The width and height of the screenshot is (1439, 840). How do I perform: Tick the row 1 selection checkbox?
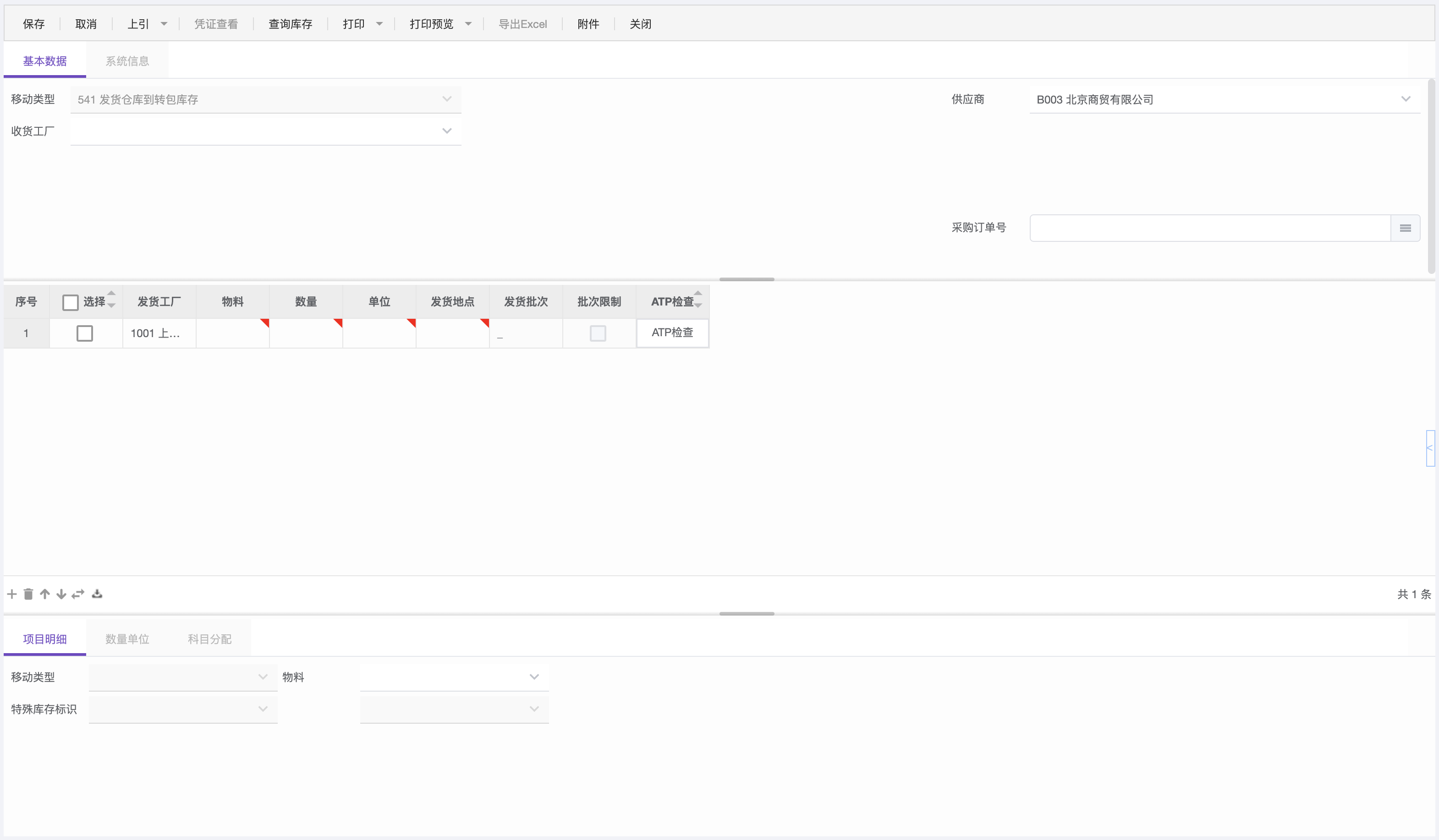pyautogui.click(x=84, y=333)
